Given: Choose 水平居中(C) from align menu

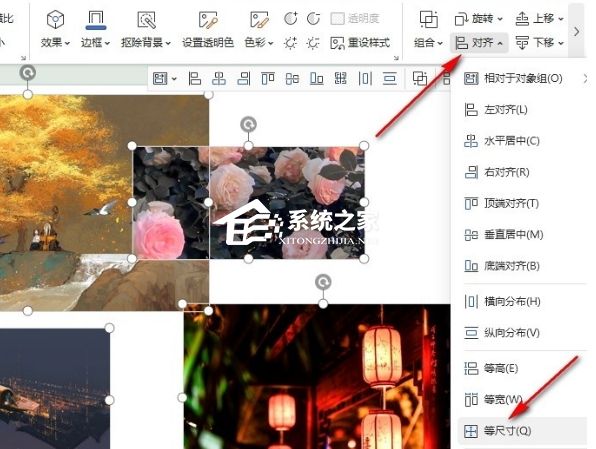Looking at the screenshot, I should click(x=523, y=141).
